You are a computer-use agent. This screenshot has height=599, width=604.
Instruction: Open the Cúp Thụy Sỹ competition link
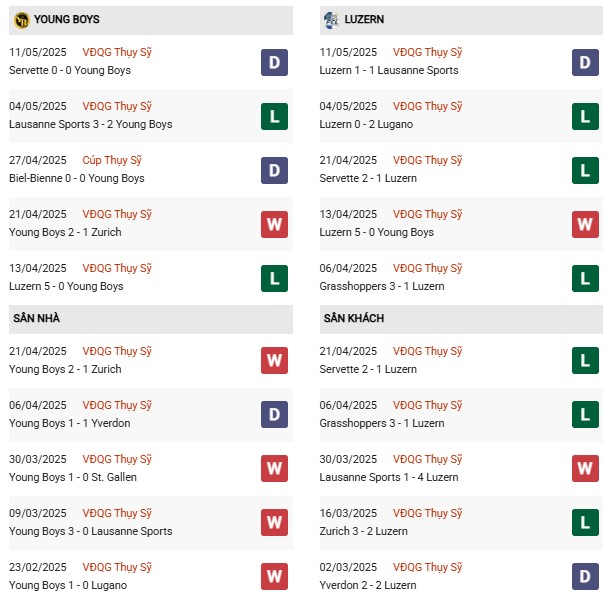tap(112, 160)
